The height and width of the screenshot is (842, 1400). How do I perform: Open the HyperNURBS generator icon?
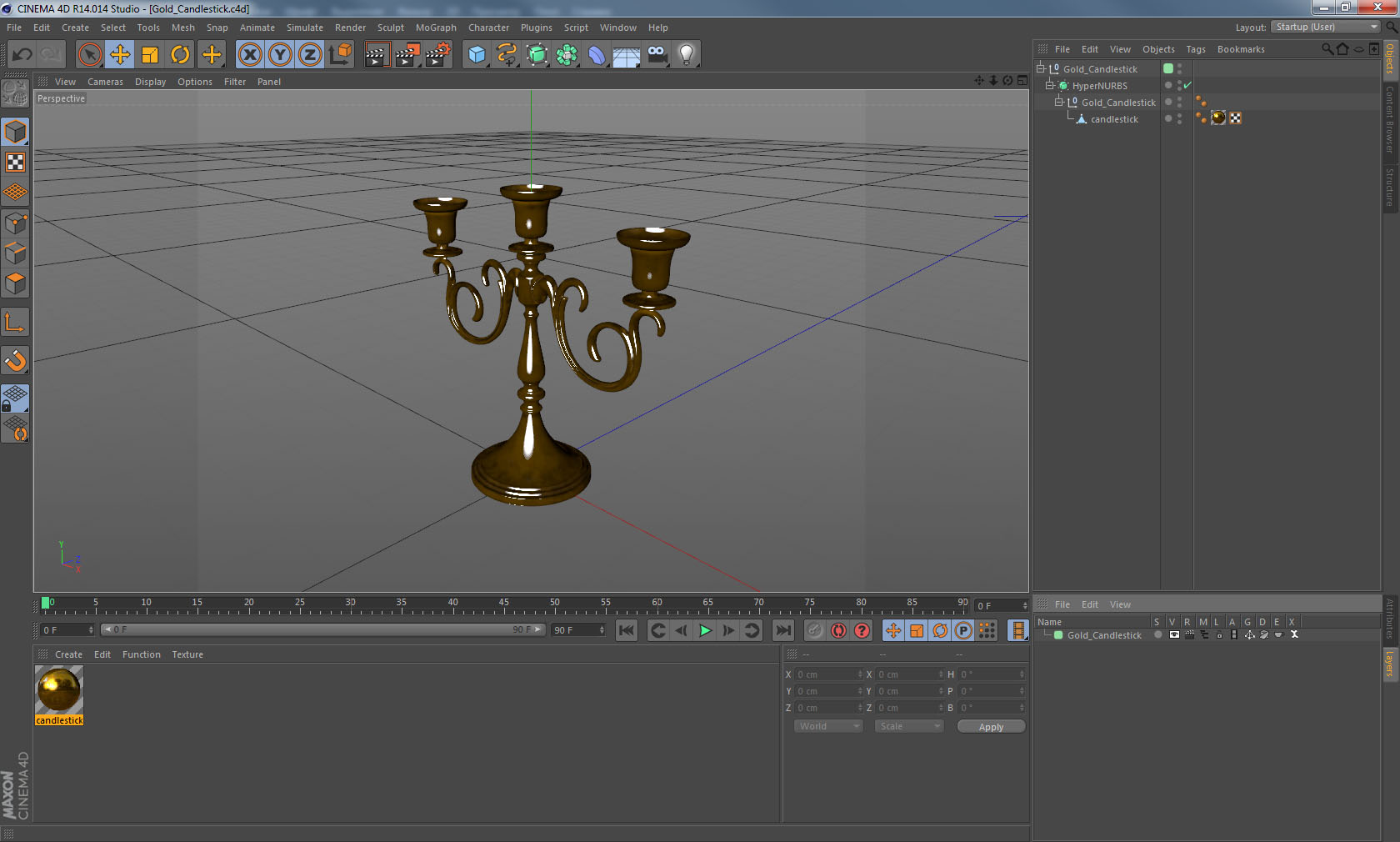(537, 55)
